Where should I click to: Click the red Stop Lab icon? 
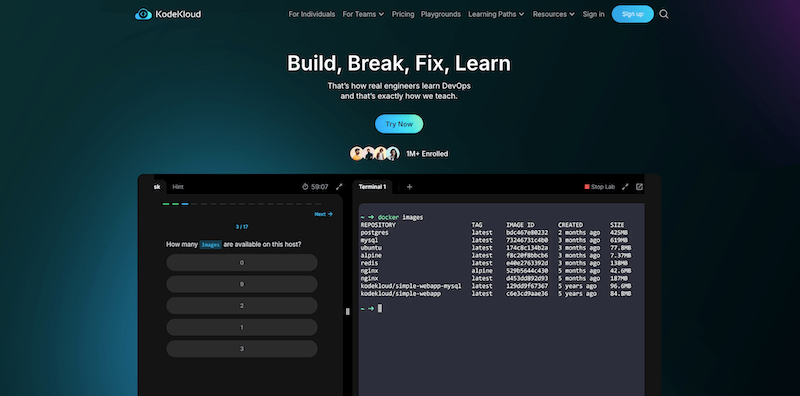tap(587, 187)
